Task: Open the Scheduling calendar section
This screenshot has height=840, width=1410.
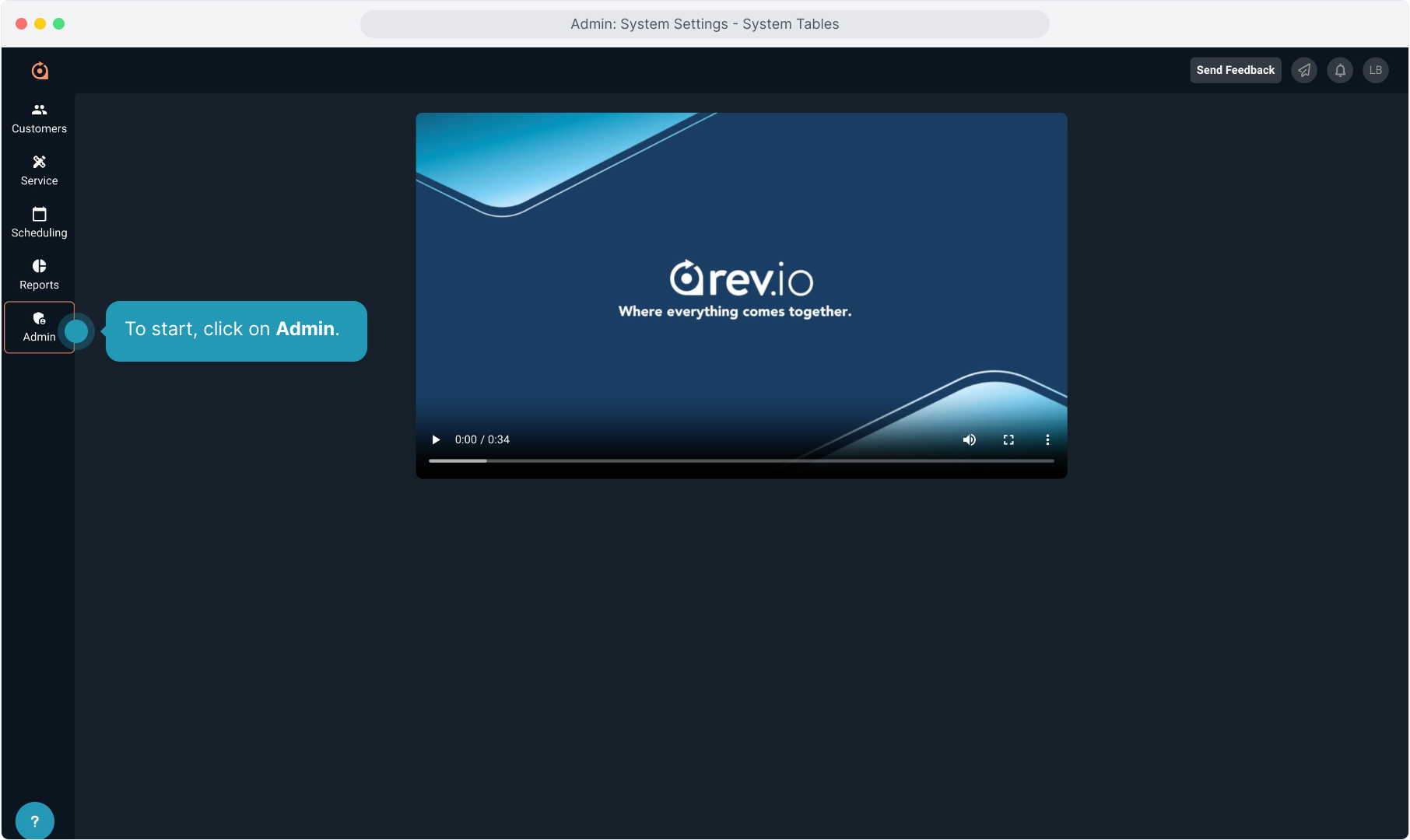Action: point(39,222)
